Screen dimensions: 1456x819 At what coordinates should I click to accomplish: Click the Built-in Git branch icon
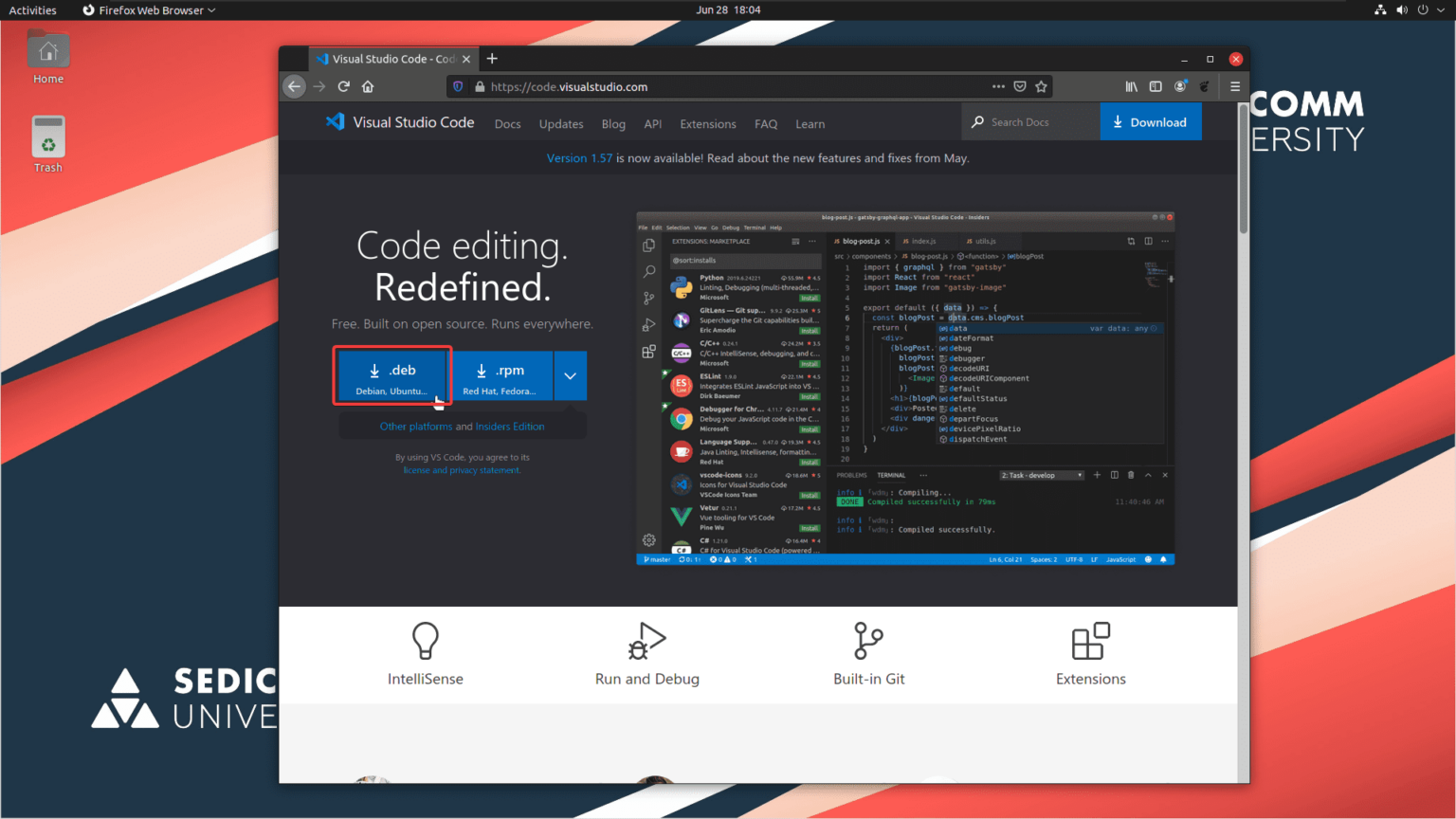868,641
